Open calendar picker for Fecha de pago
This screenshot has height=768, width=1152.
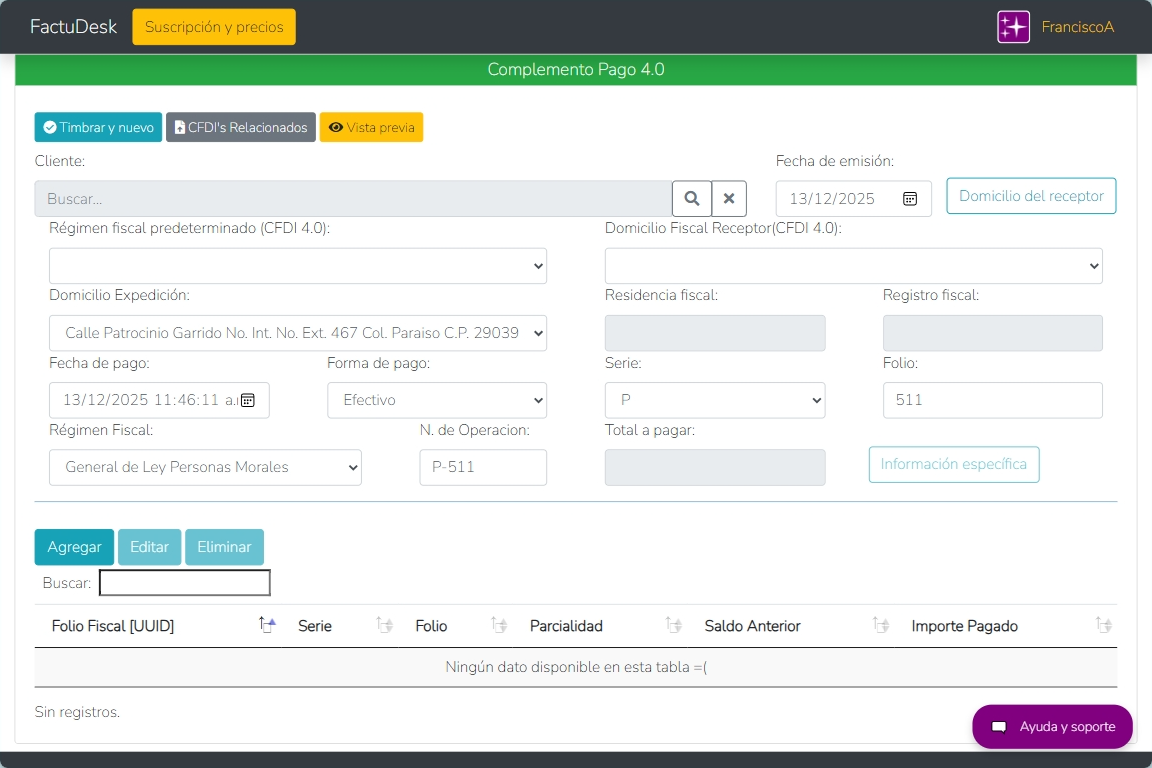[248, 400]
